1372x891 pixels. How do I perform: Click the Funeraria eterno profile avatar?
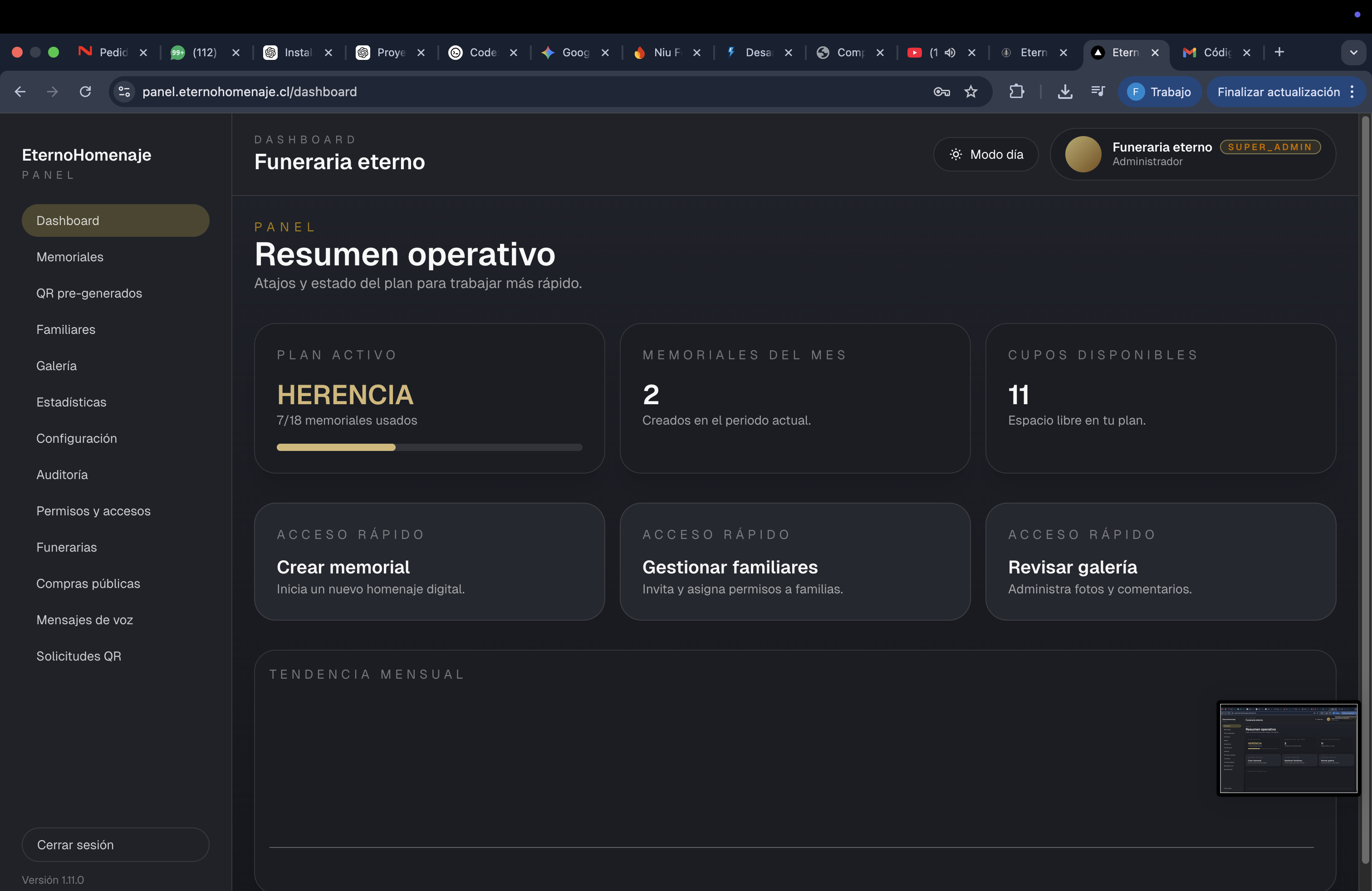click(x=1084, y=154)
